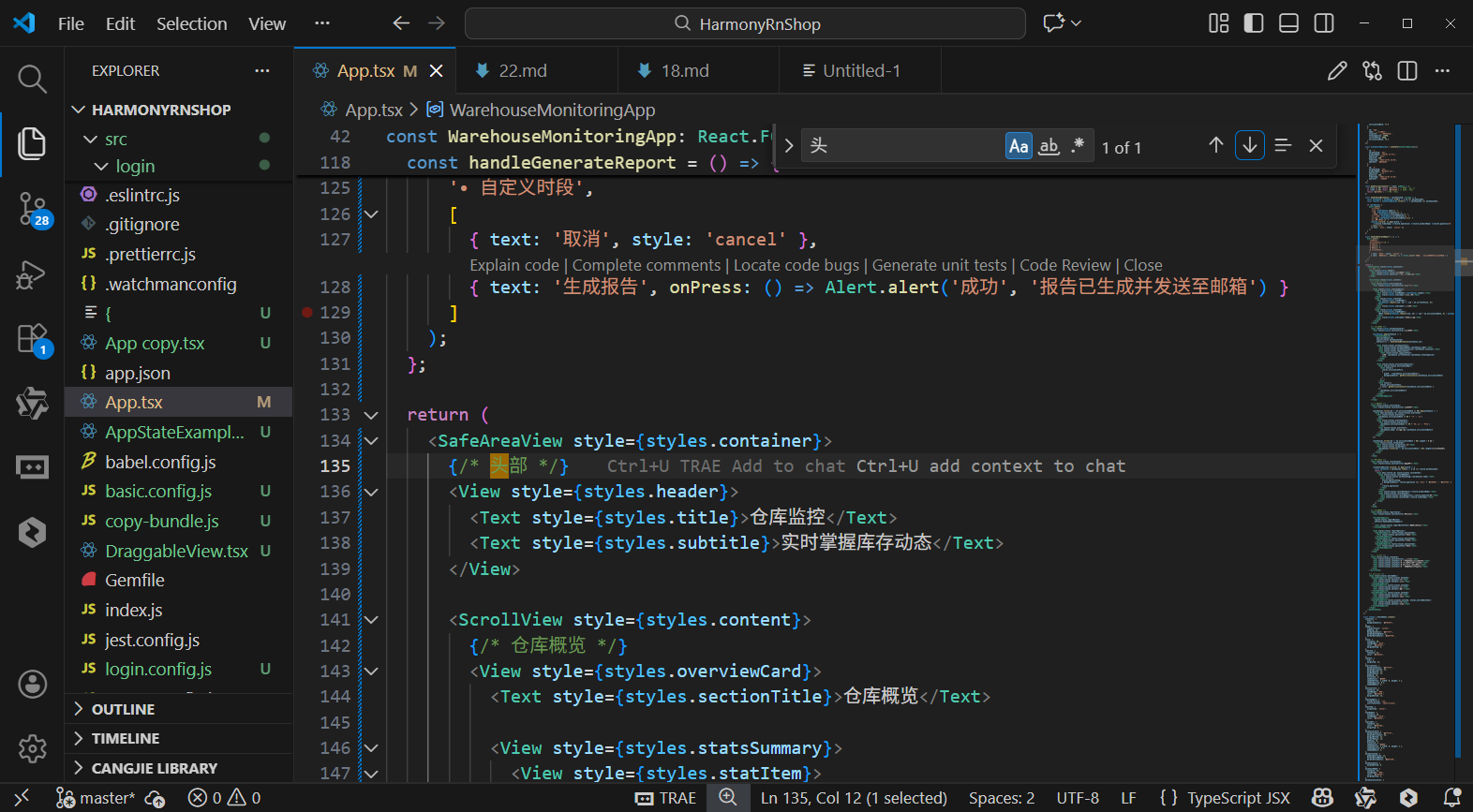
Task: Toggle the secondary side bar
Action: (x=1324, y=23)
